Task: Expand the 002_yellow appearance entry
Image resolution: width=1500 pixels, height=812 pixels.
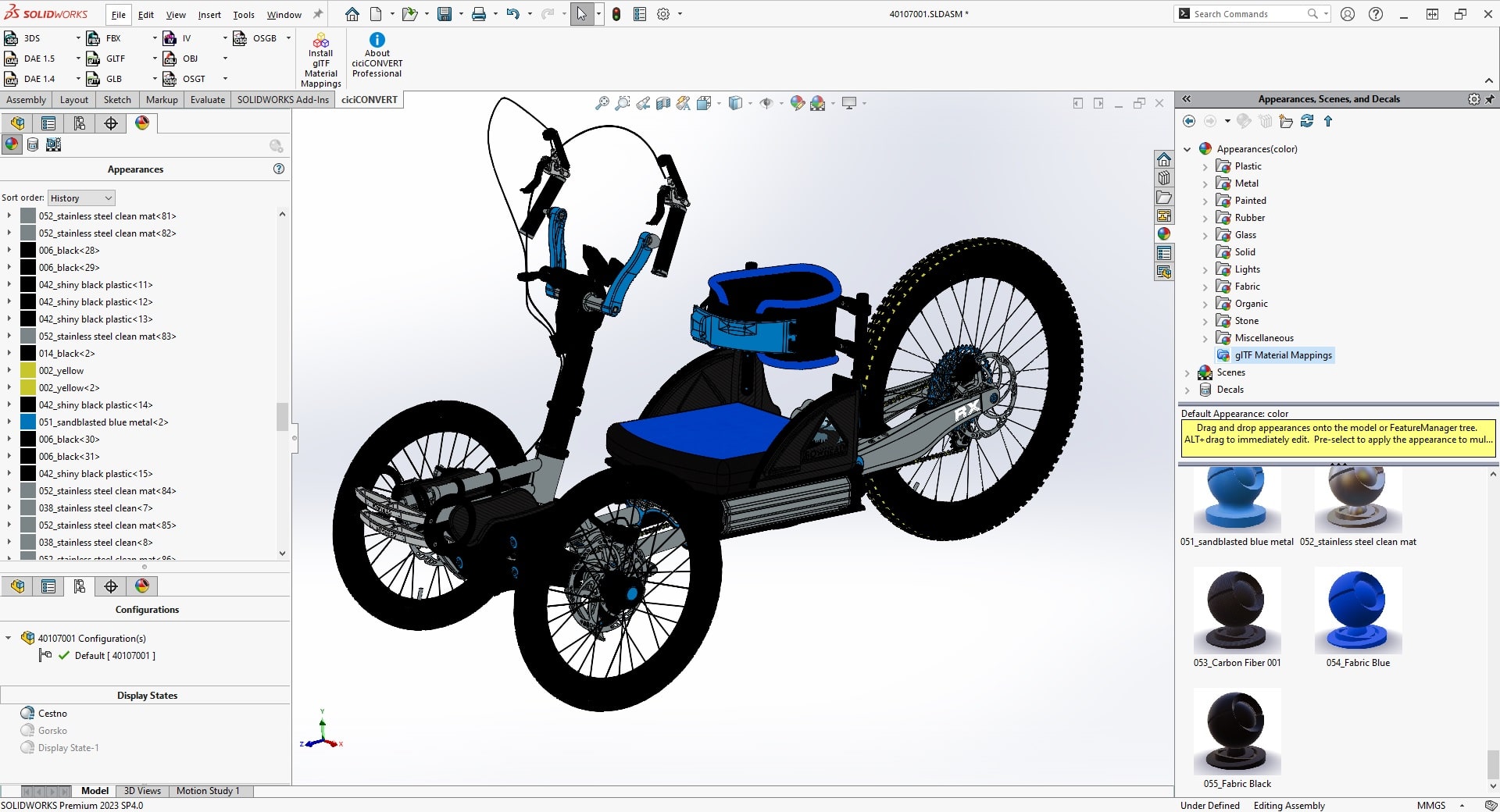Action: 9,370
